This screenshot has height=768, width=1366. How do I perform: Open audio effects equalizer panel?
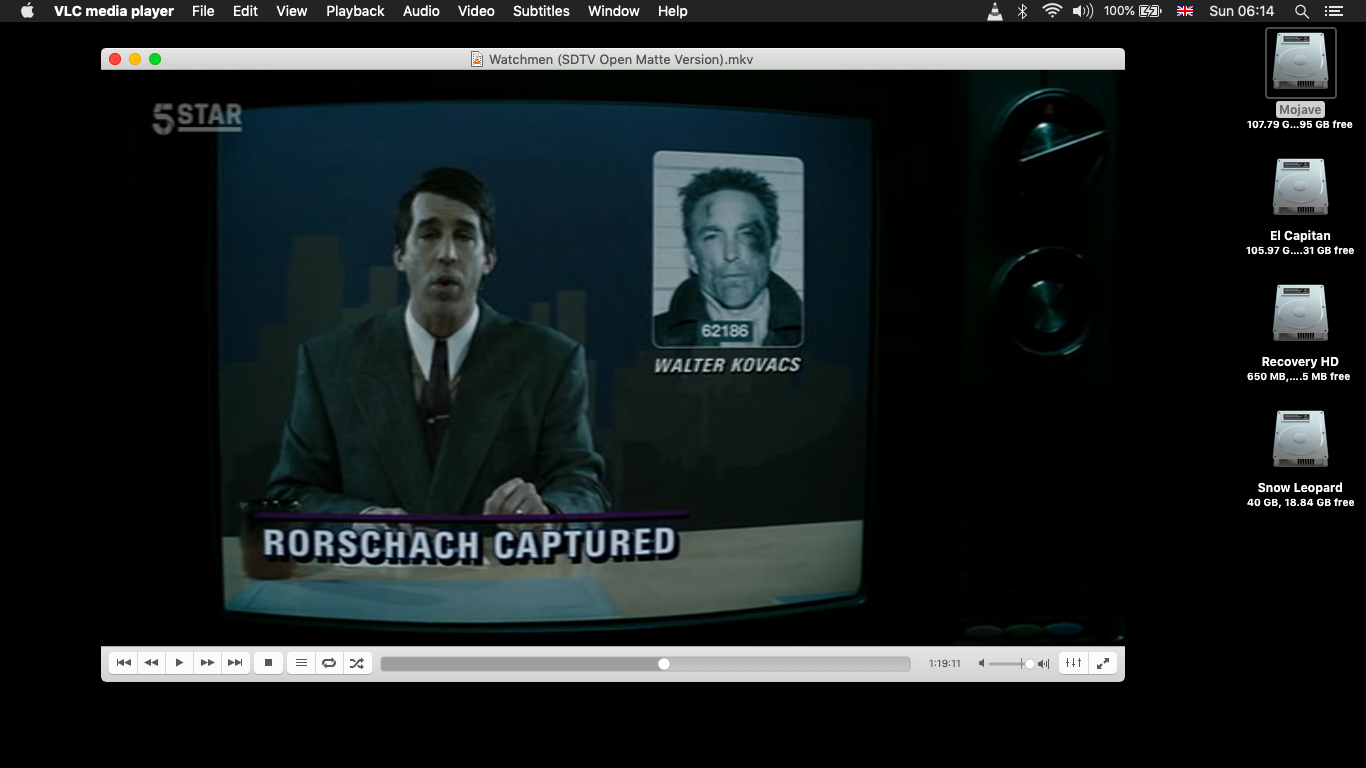[1073, 663]
